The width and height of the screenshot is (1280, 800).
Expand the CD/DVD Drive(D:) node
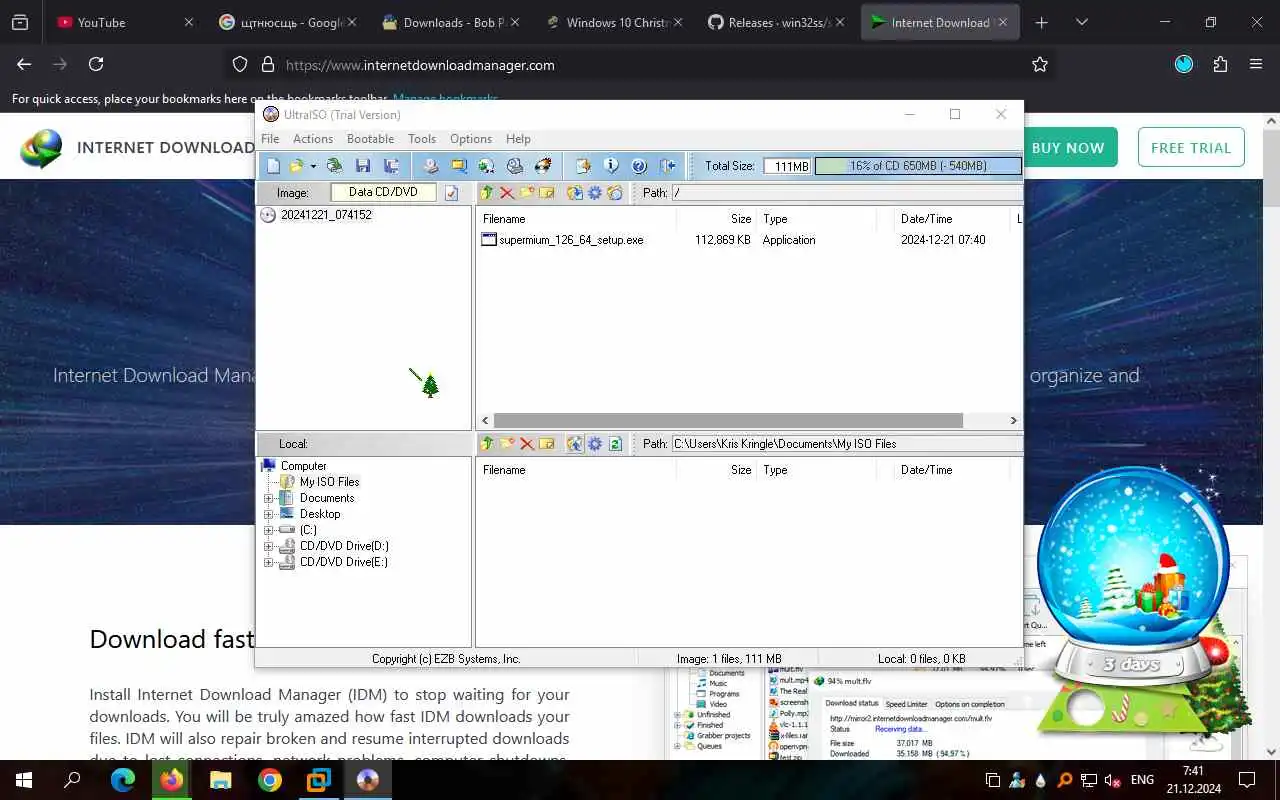click(268, 546)
